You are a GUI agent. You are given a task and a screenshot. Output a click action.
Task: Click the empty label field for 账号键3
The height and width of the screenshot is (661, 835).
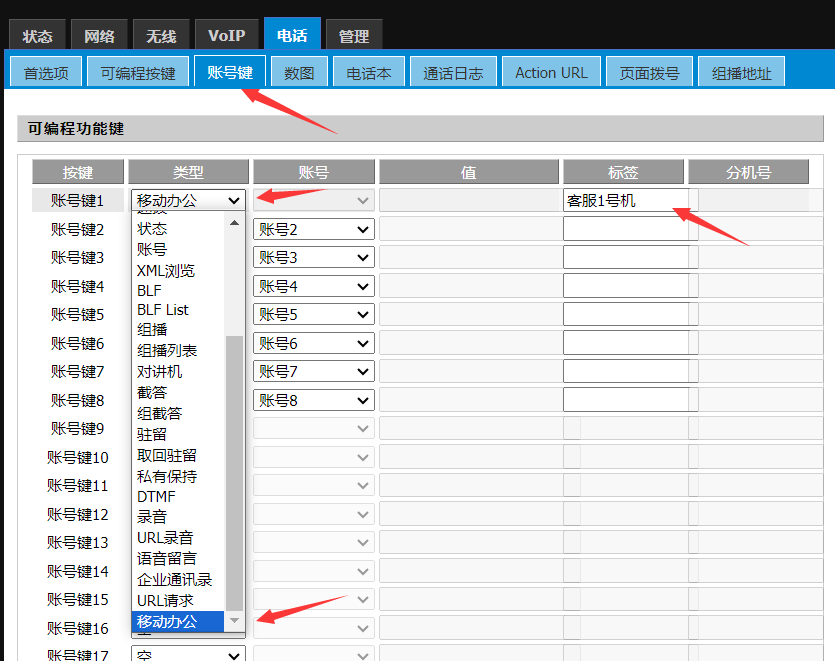(625, 258)
